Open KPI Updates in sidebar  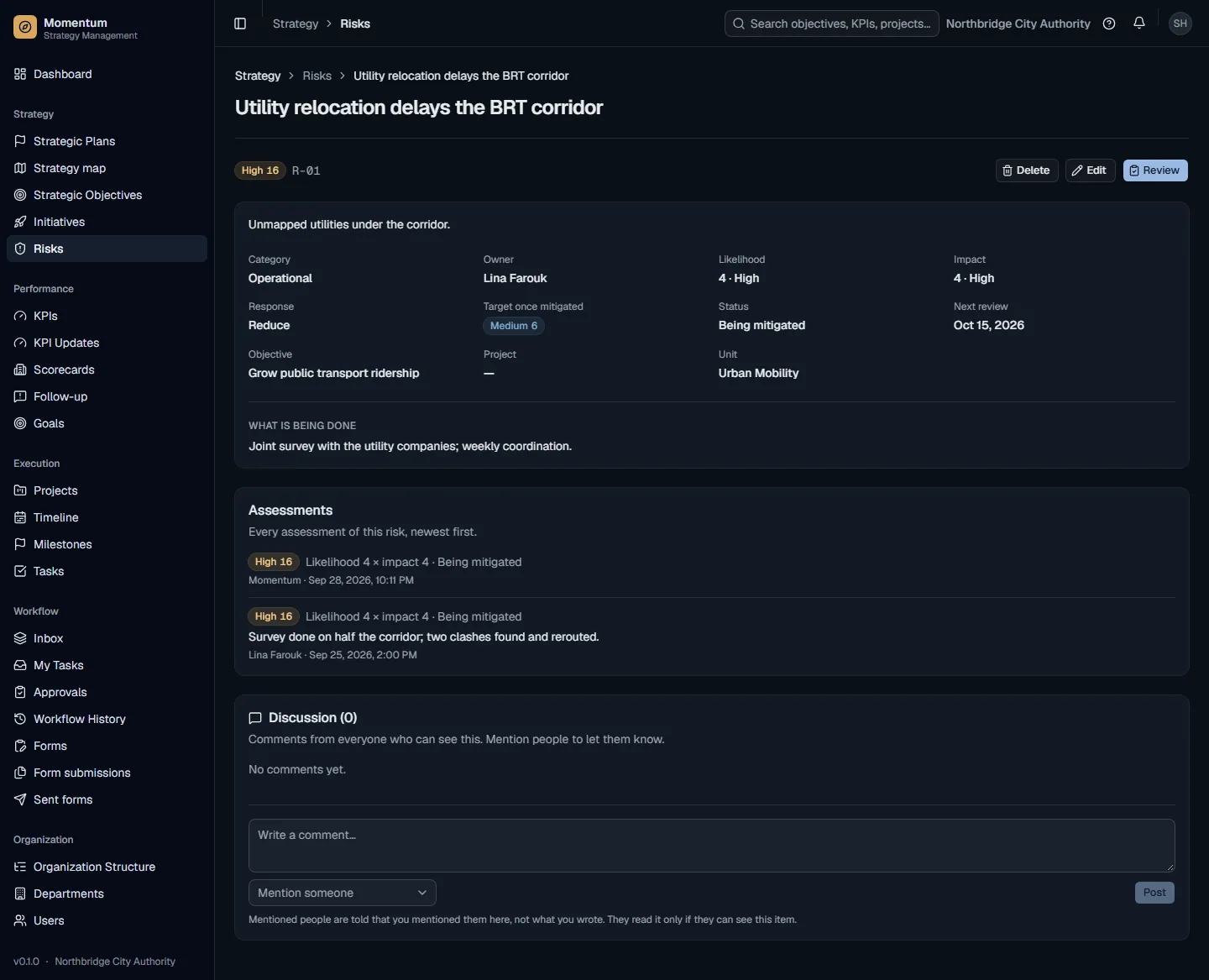[107, 343]
